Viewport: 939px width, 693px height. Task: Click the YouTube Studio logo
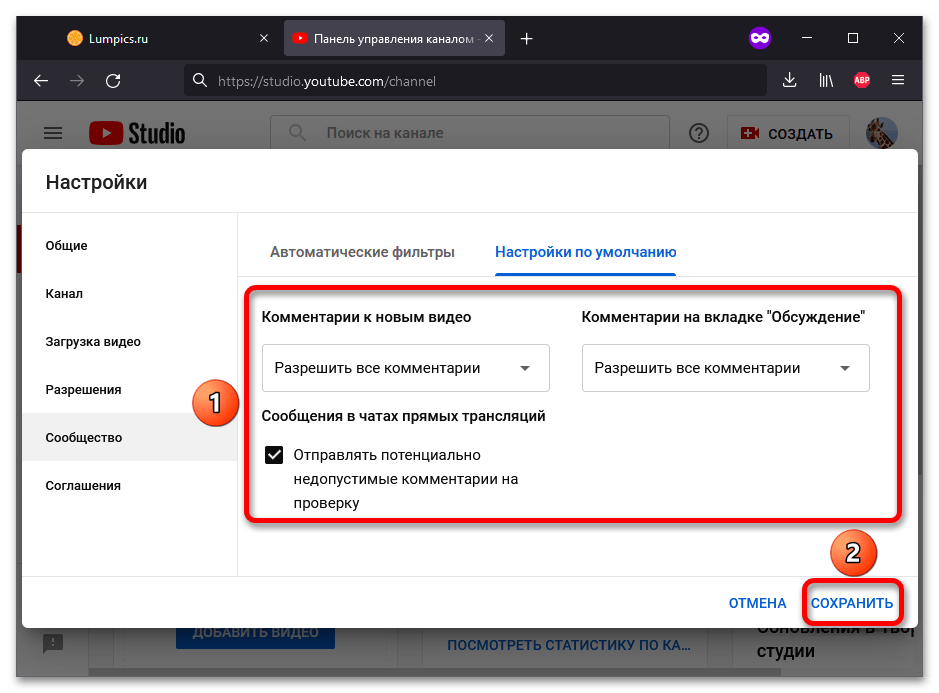(137, 133)
